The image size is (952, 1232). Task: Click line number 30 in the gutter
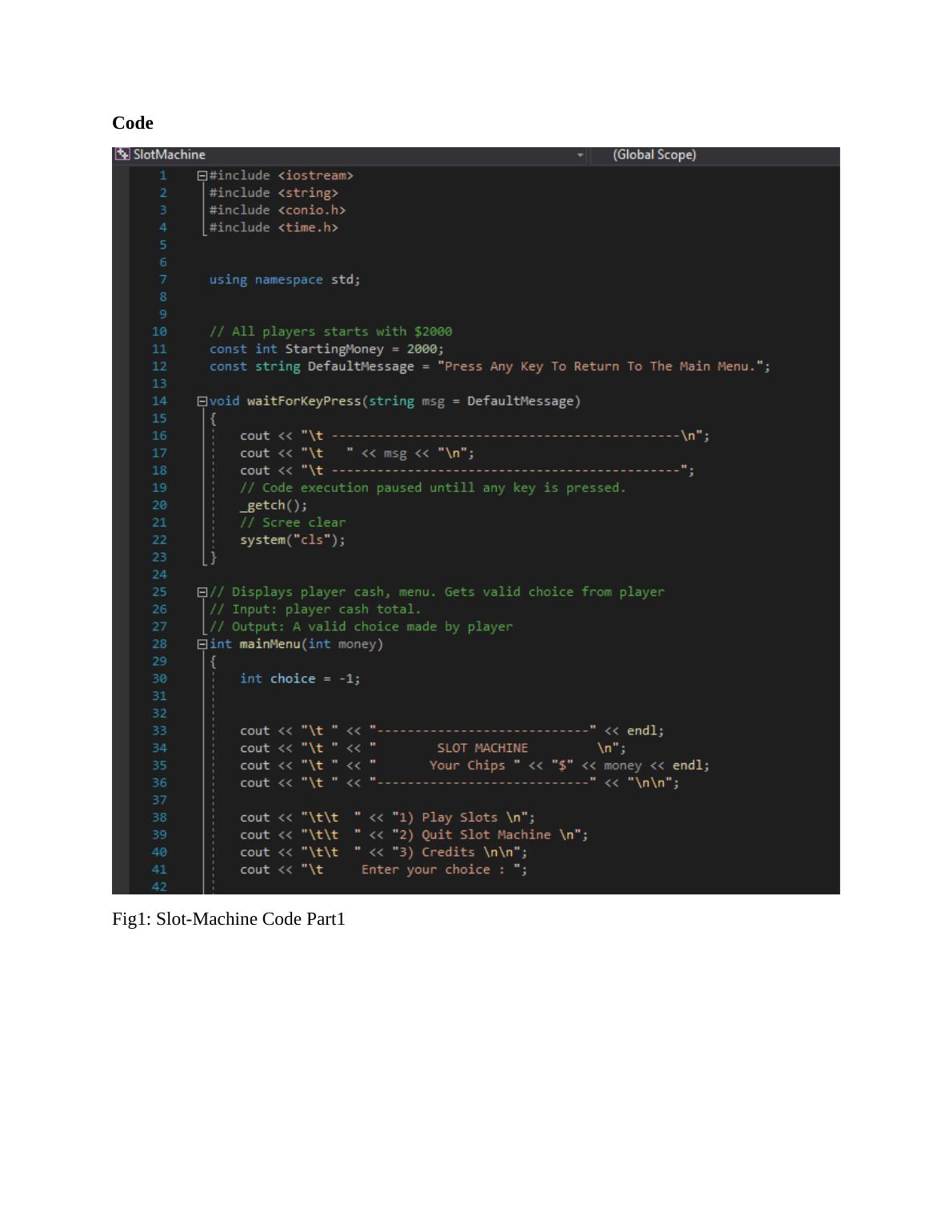[159, 678]
